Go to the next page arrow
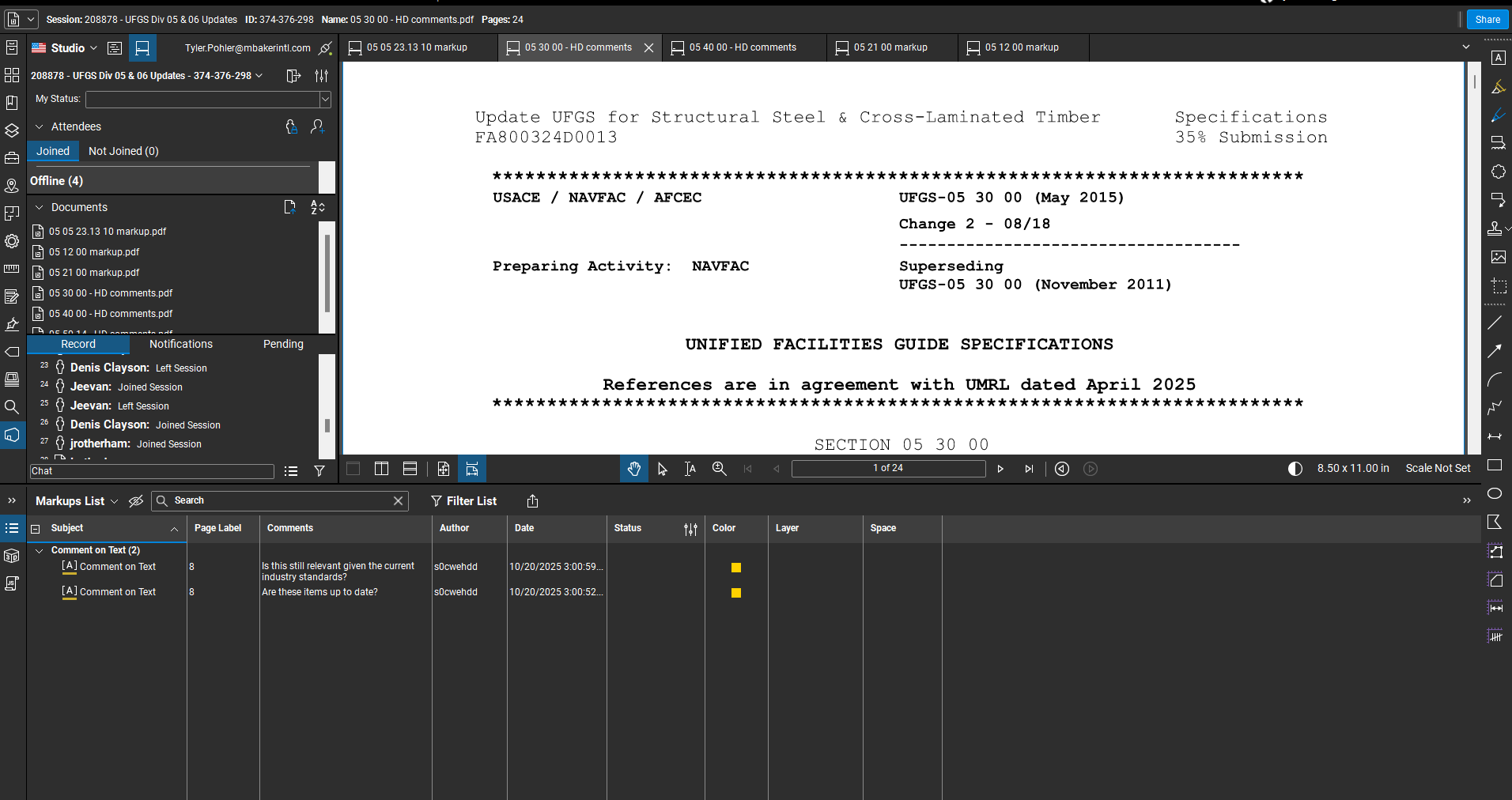The image size is (1512, 800). coord(1000,469)
